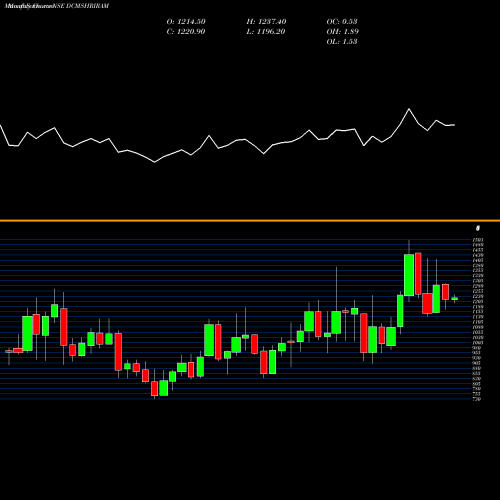This screenshot has width=500, height=500.
Task: Click the tallest green candlestick at the chart peak
Action: (409, 275)
